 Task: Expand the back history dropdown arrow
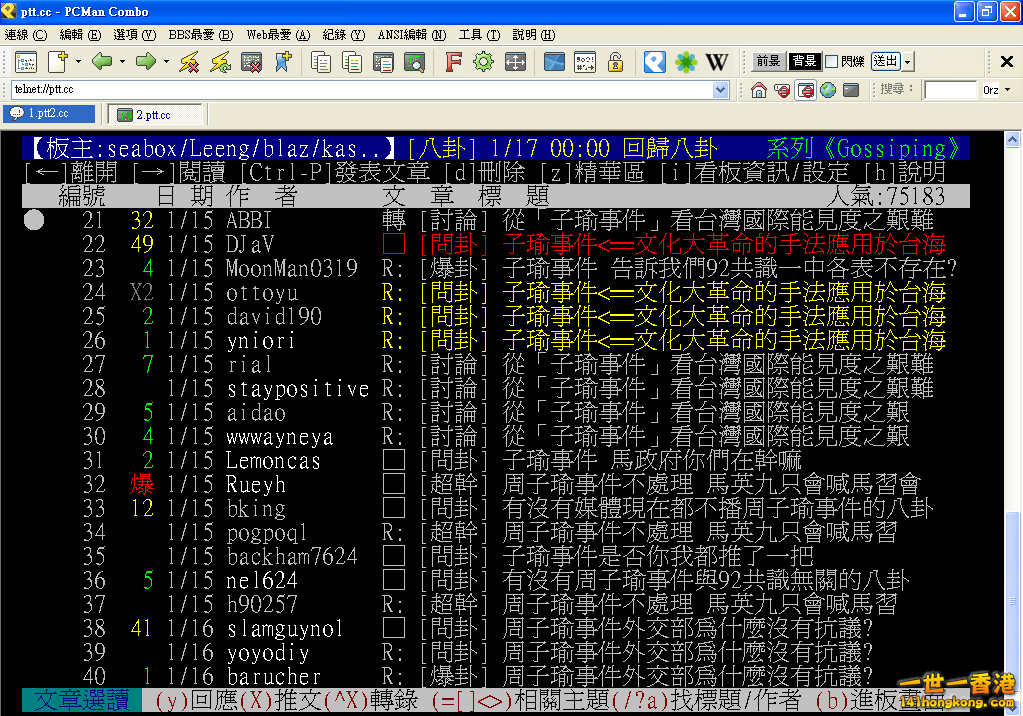point(122,63)
